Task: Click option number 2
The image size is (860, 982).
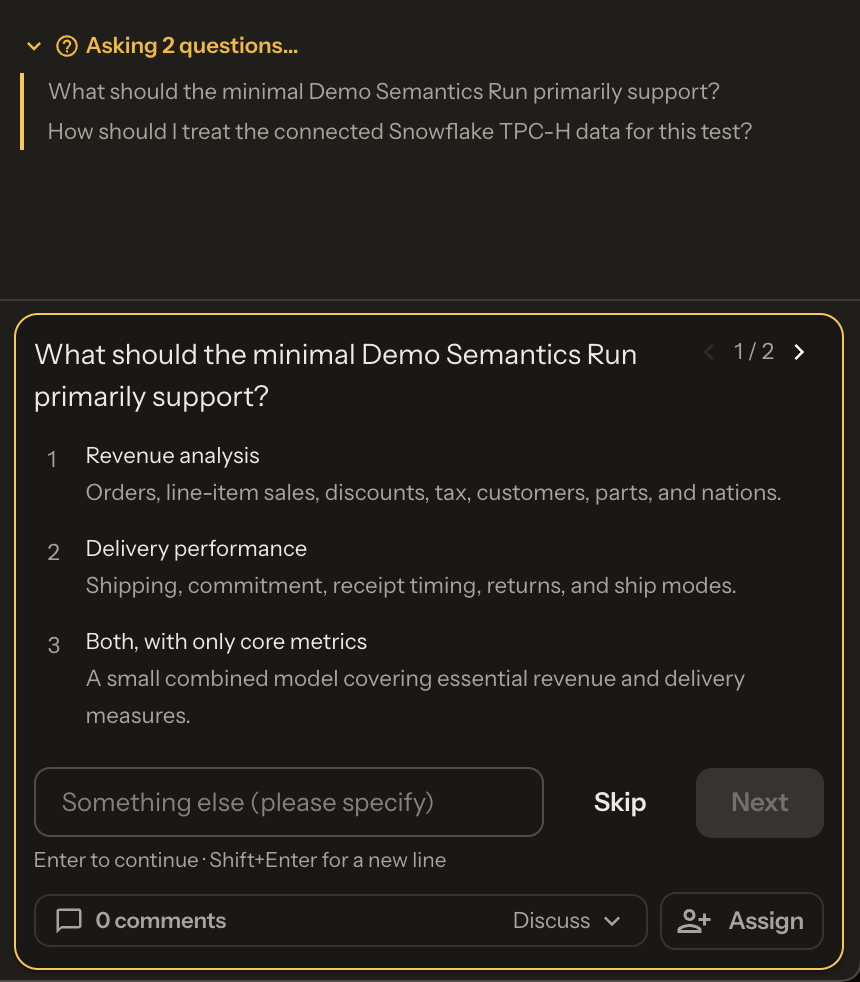Action: 53,552
